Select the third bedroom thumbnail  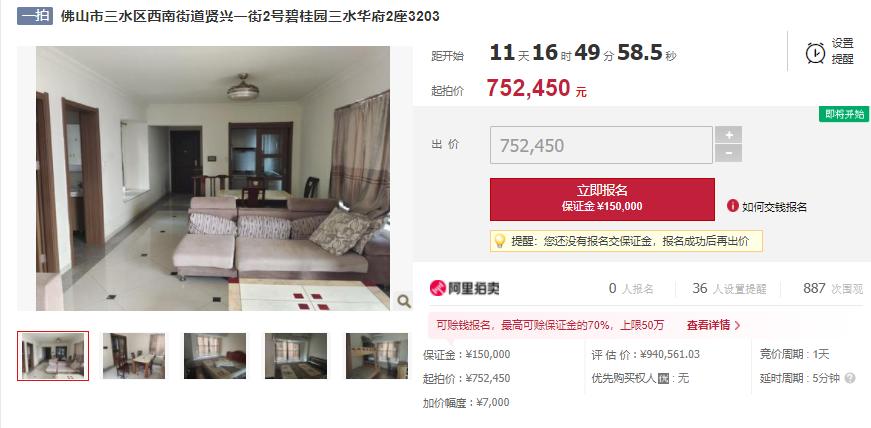tap(215, 356)
